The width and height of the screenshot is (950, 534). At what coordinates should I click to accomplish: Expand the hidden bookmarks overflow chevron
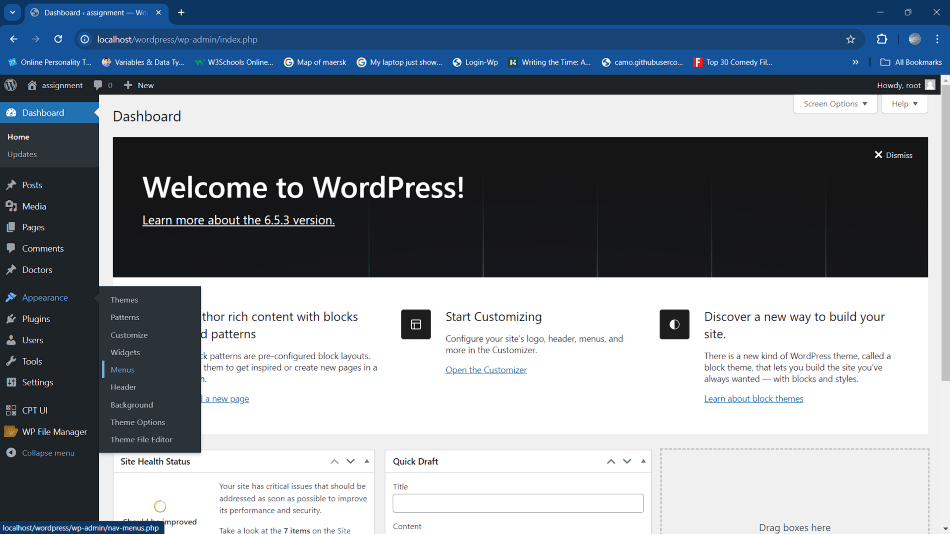pyautogui.click(x=855, y=62)
